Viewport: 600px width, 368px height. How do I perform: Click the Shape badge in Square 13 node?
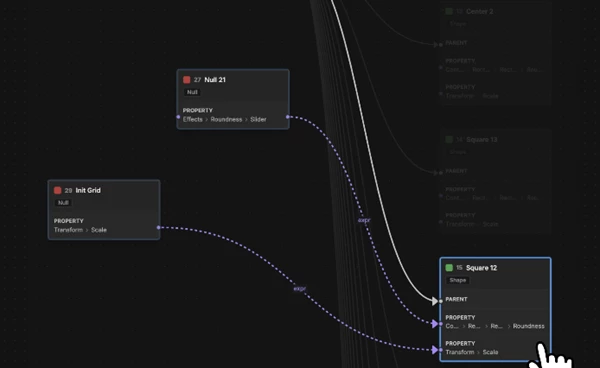(x=458, y=152)
